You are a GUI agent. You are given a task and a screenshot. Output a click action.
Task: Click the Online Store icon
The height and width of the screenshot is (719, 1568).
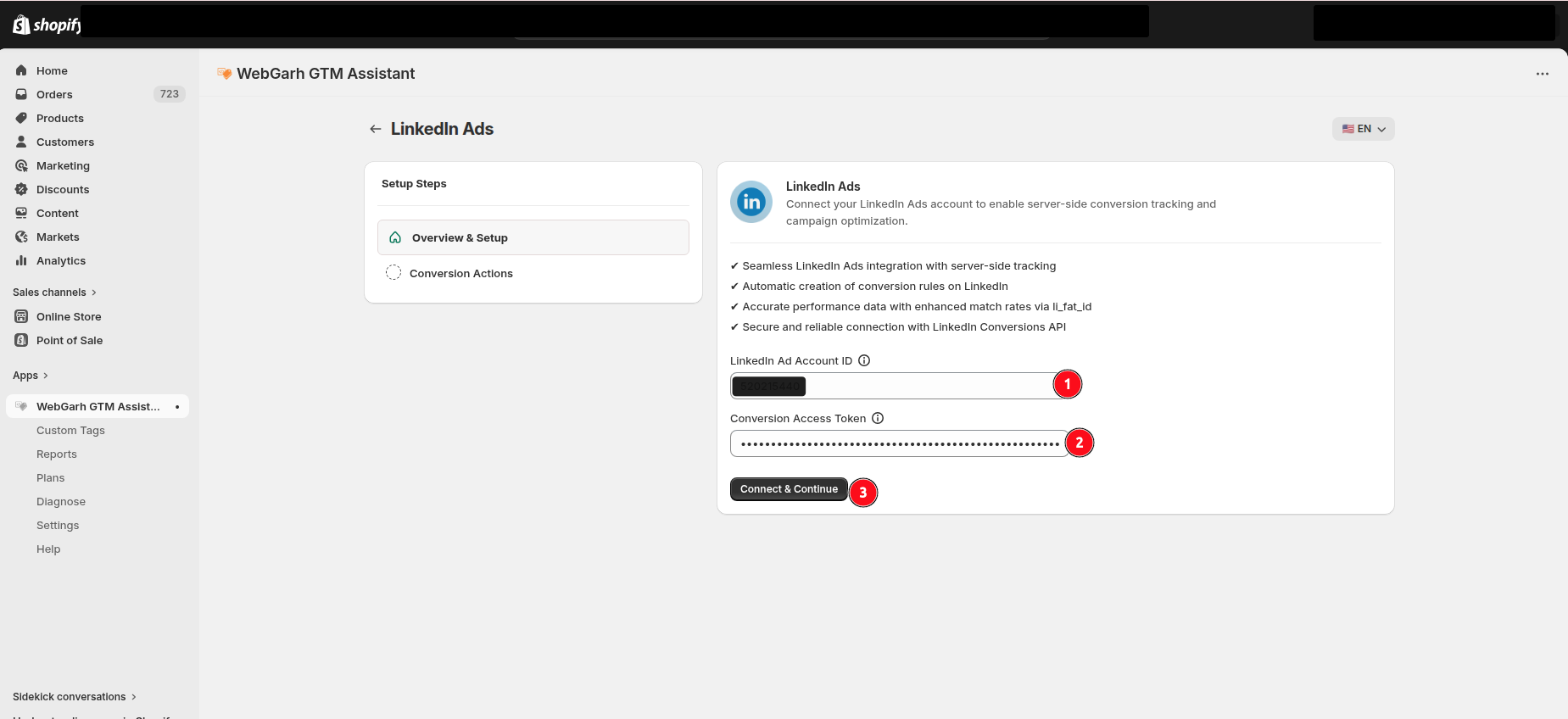tap(21, 316)
